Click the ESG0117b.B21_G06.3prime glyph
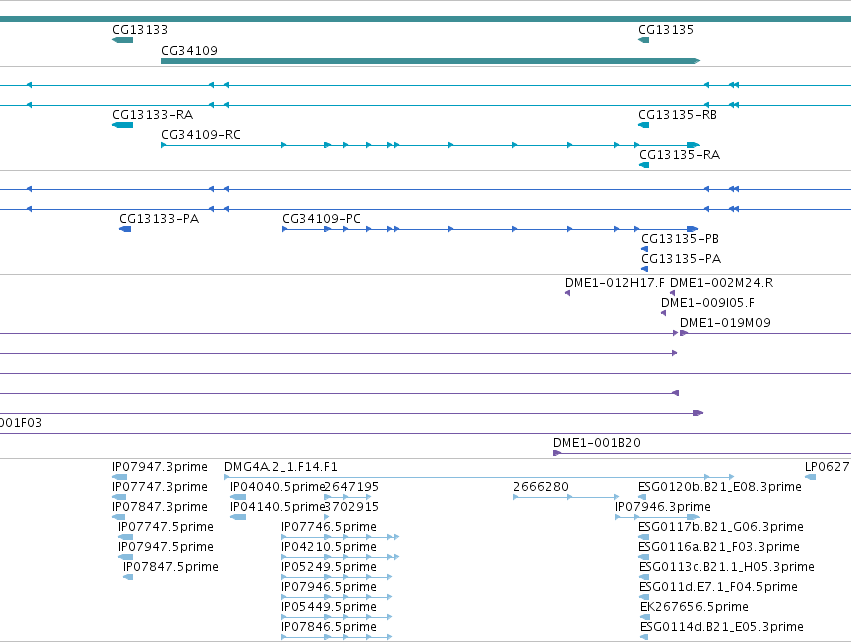 point(644,537)
